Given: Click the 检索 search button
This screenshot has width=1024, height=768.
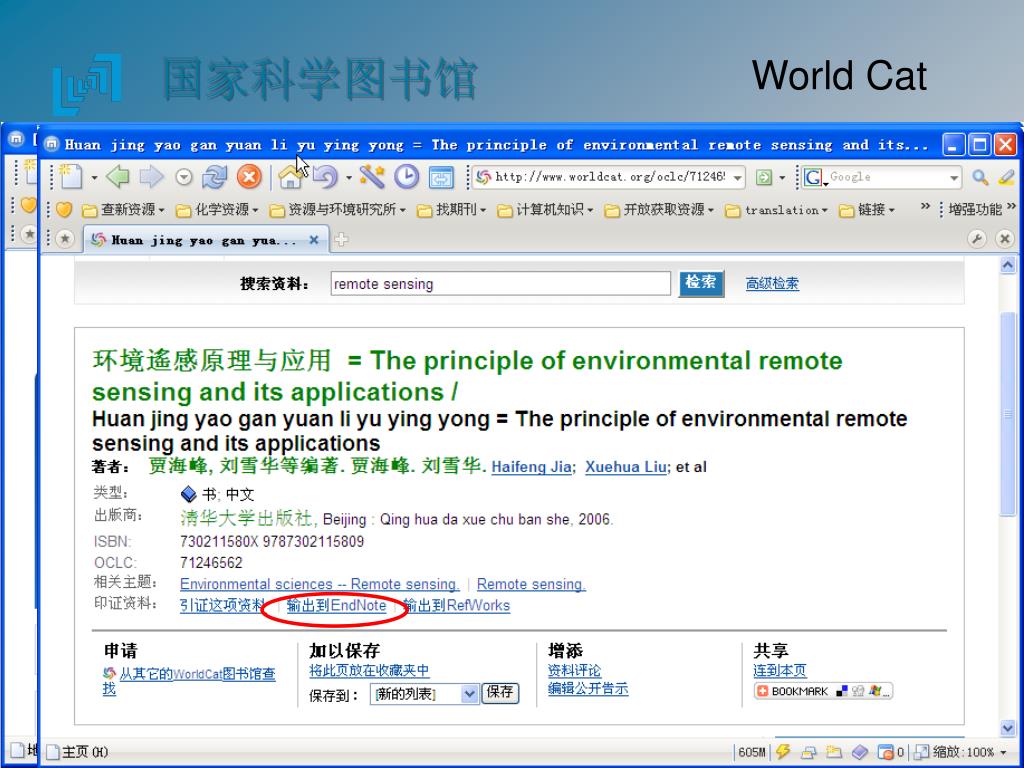Looking at the screenshot, I should click(x=701, y=283).
